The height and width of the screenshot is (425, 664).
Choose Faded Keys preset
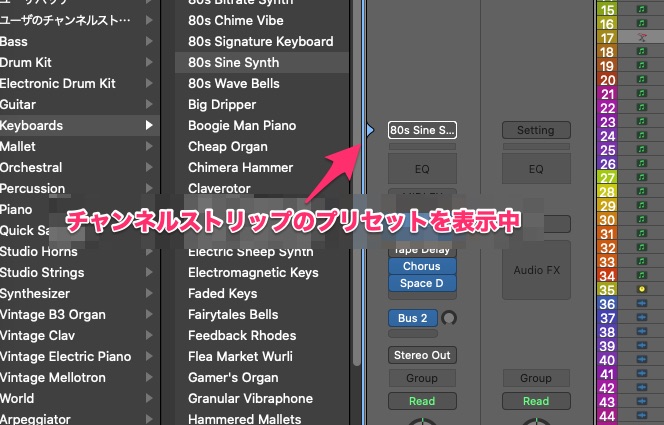(262, 293)
